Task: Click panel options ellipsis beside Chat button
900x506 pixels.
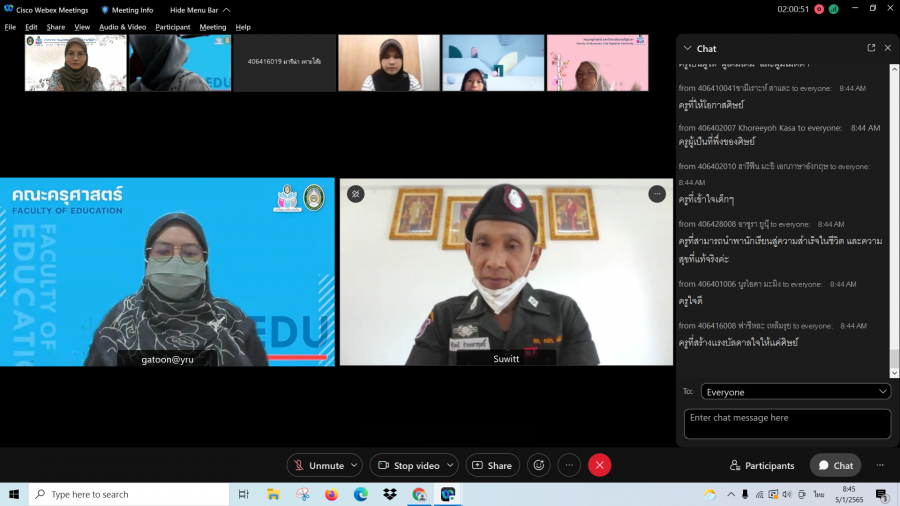Action: [x=880, y=465]
